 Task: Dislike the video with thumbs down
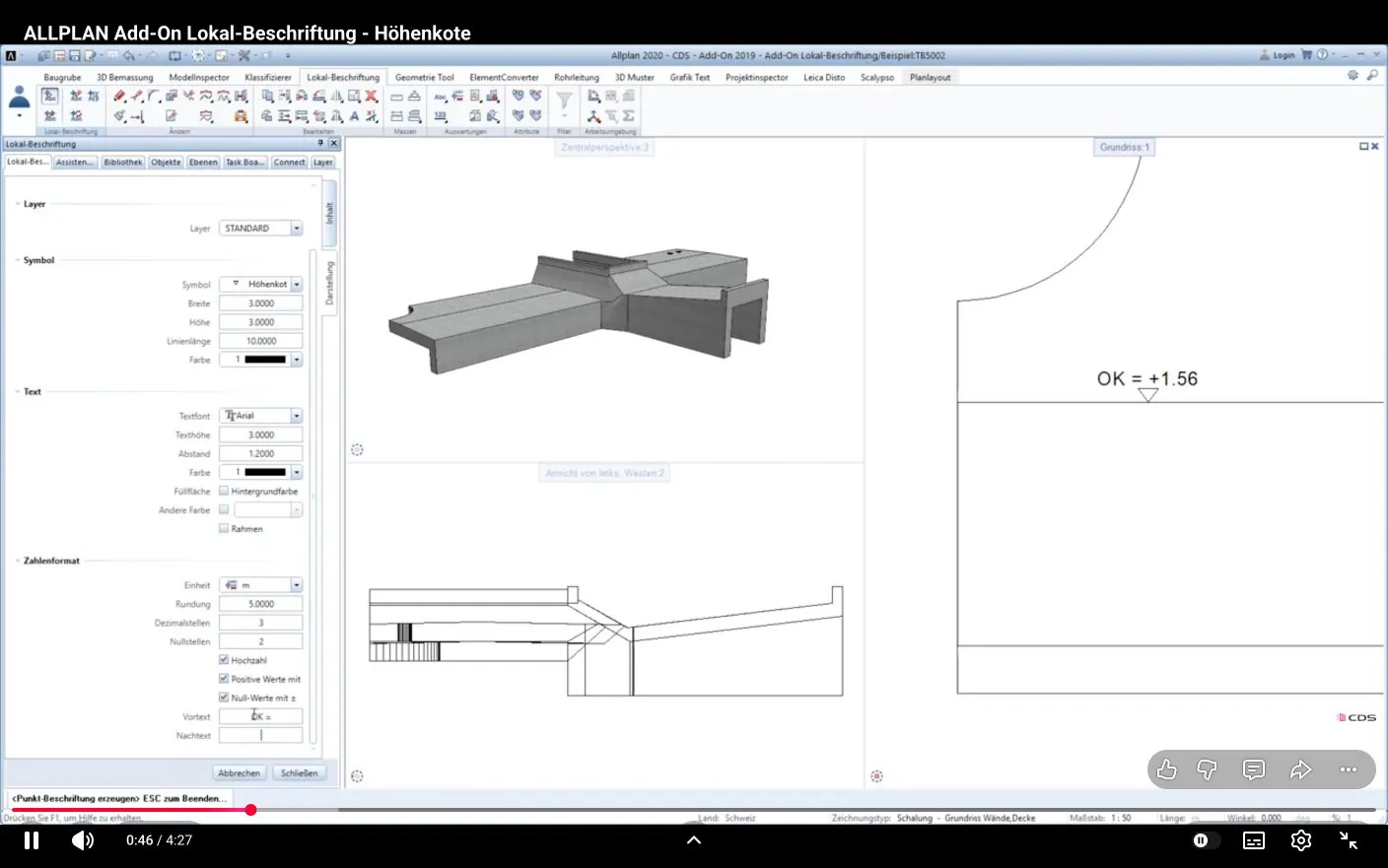coord(1207,769)
